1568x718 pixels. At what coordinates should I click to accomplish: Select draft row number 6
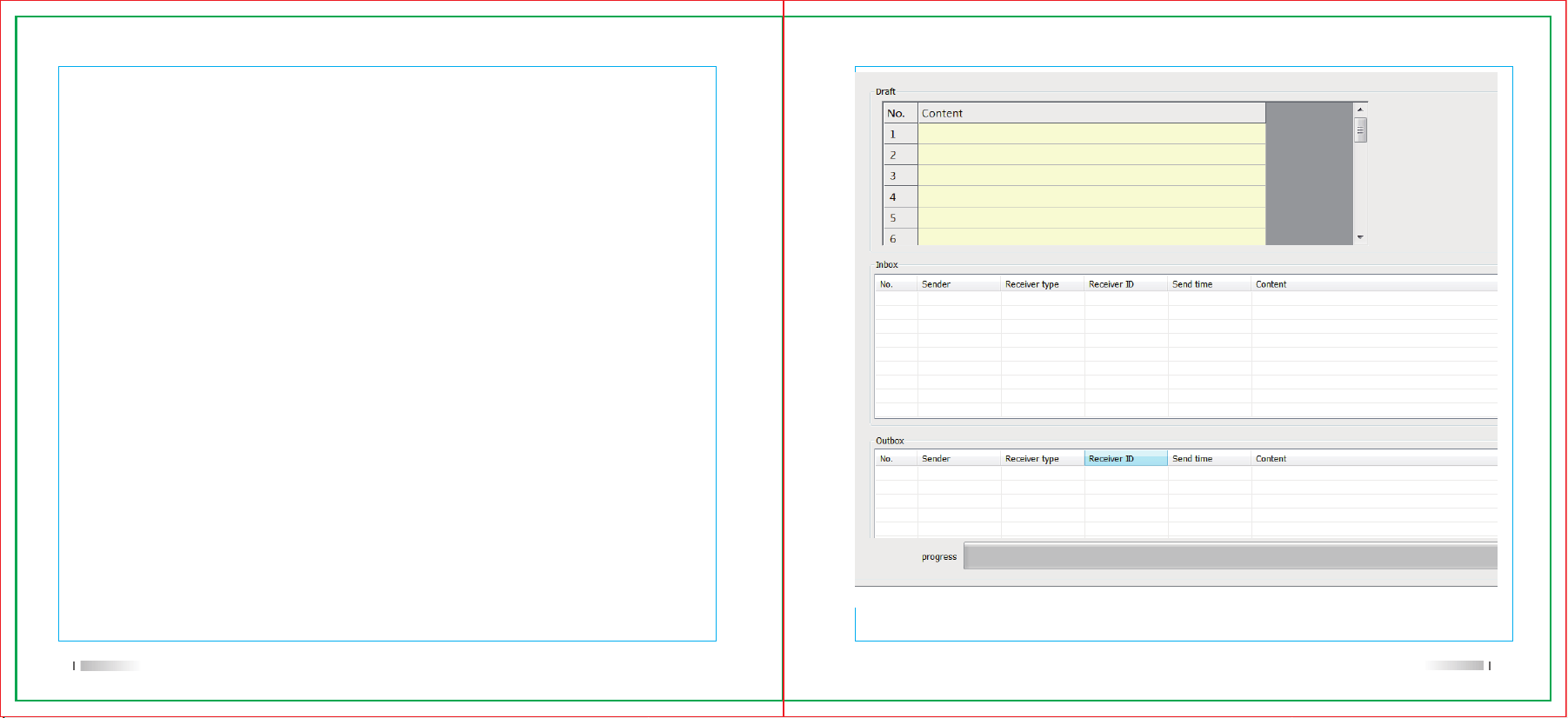900,237
